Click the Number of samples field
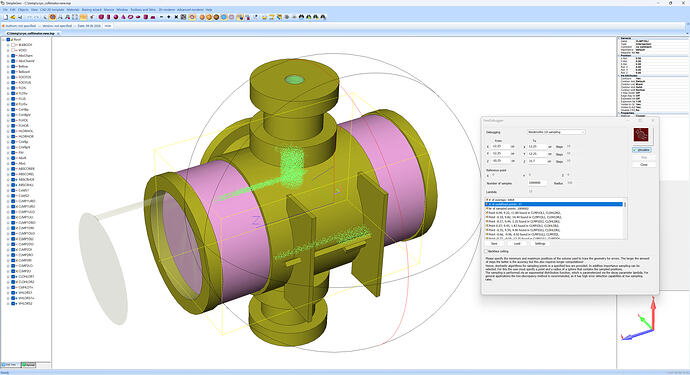Viewport: 690px width, 375px height. coord(537,183)
